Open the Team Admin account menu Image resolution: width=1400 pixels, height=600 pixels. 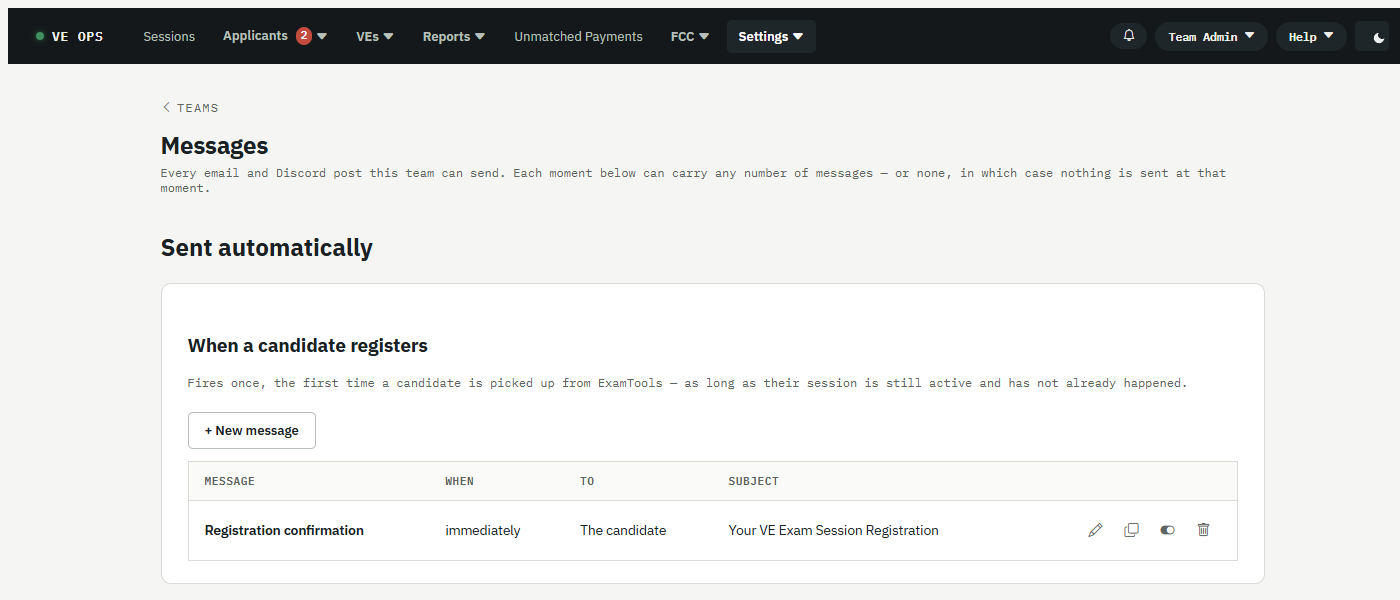coord(1211,37)
